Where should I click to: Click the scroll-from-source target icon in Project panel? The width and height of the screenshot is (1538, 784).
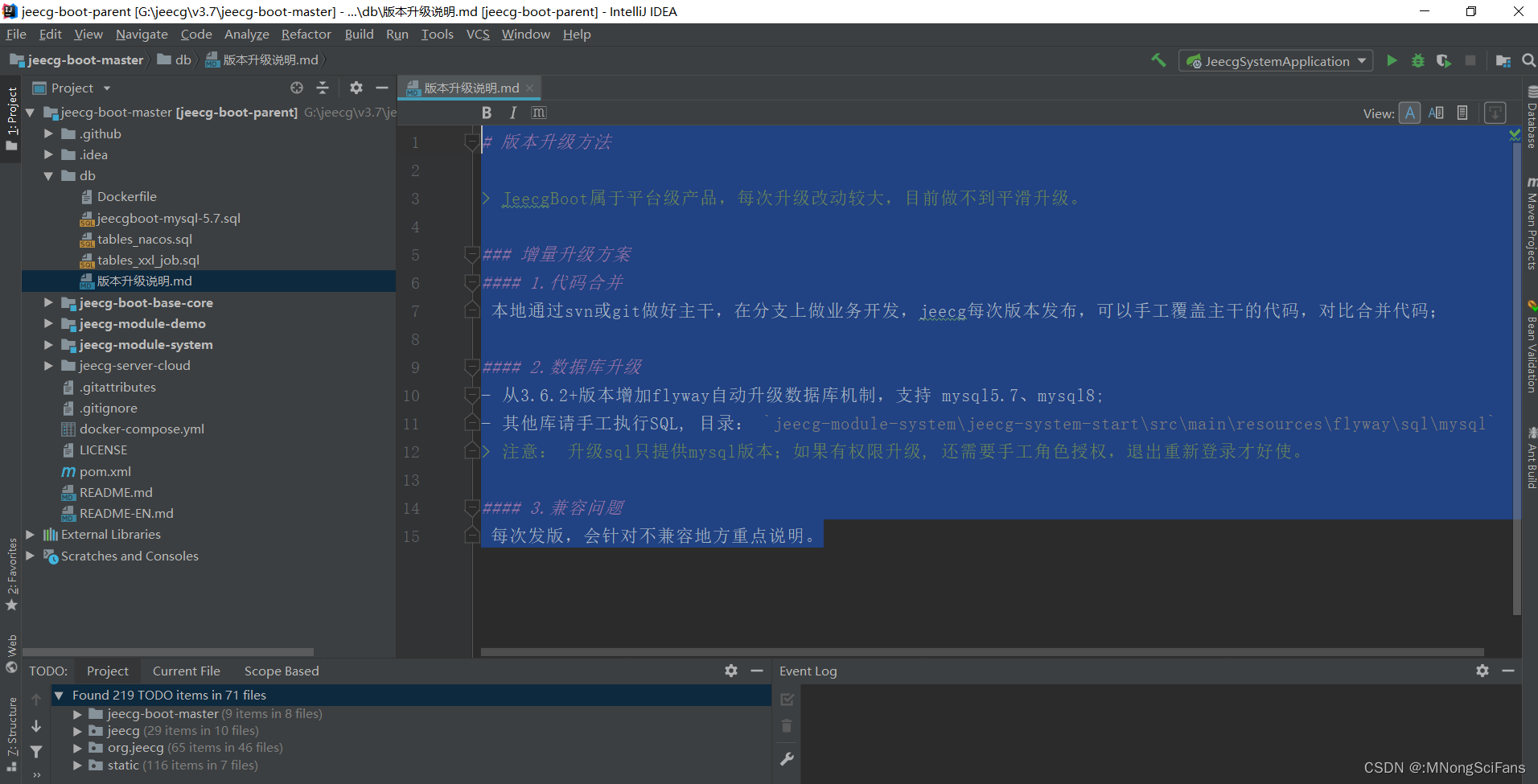pos(297,88)
